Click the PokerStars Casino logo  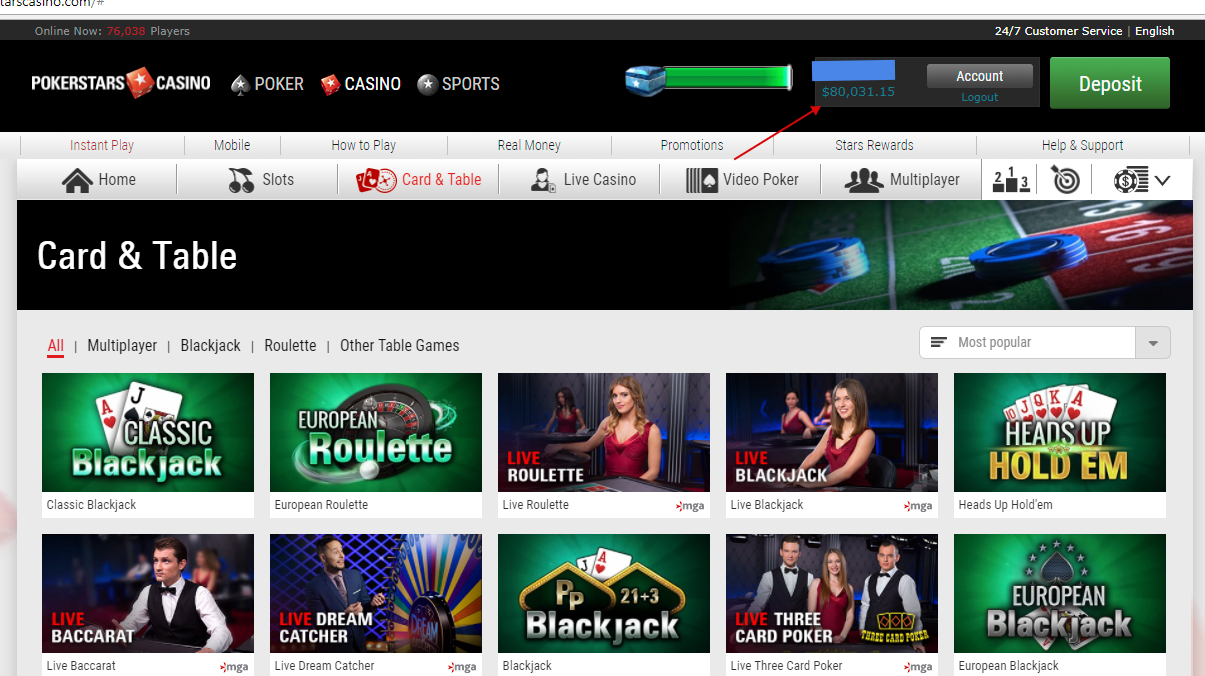(121, 83)
